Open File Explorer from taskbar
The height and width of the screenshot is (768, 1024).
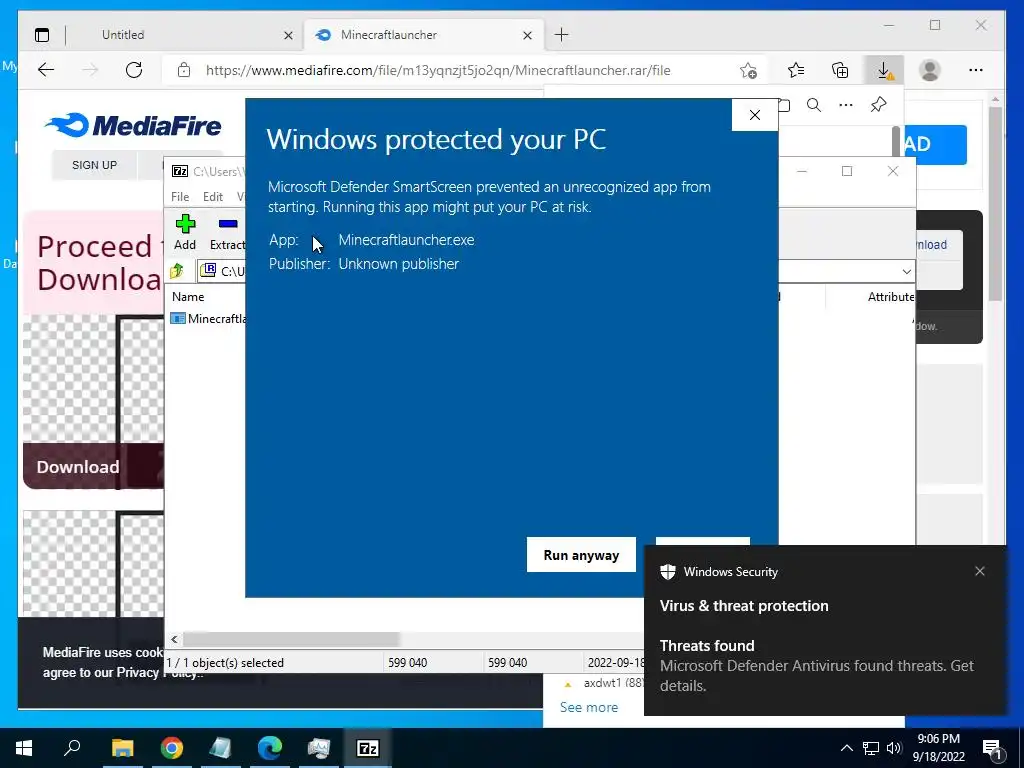point(122,748)
